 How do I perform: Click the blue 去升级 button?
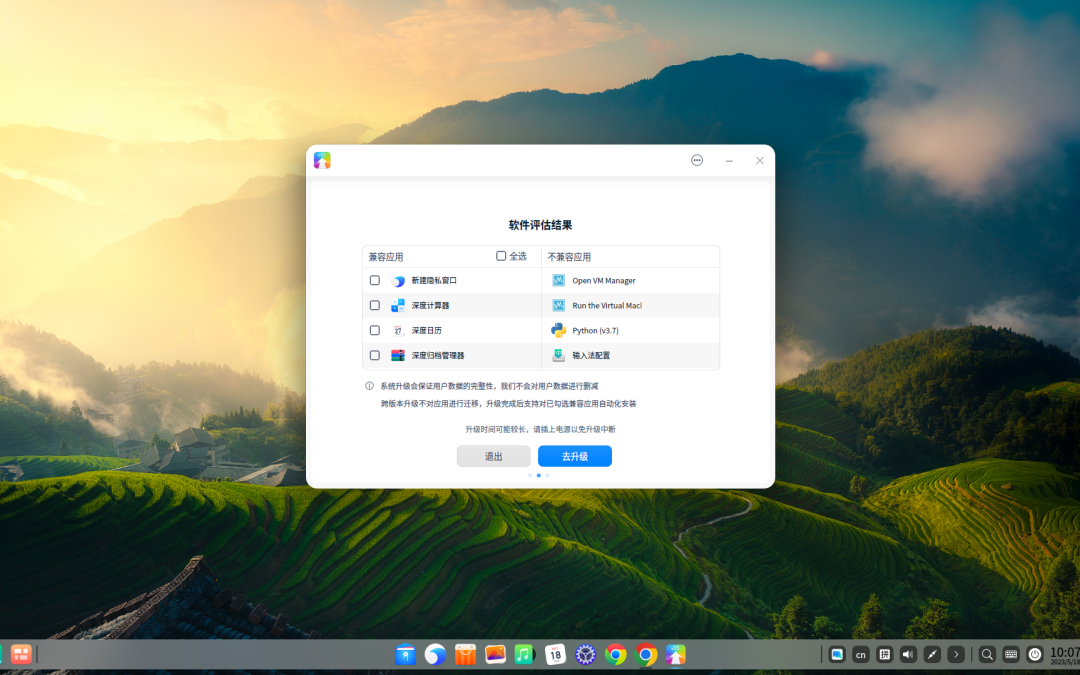574,456
